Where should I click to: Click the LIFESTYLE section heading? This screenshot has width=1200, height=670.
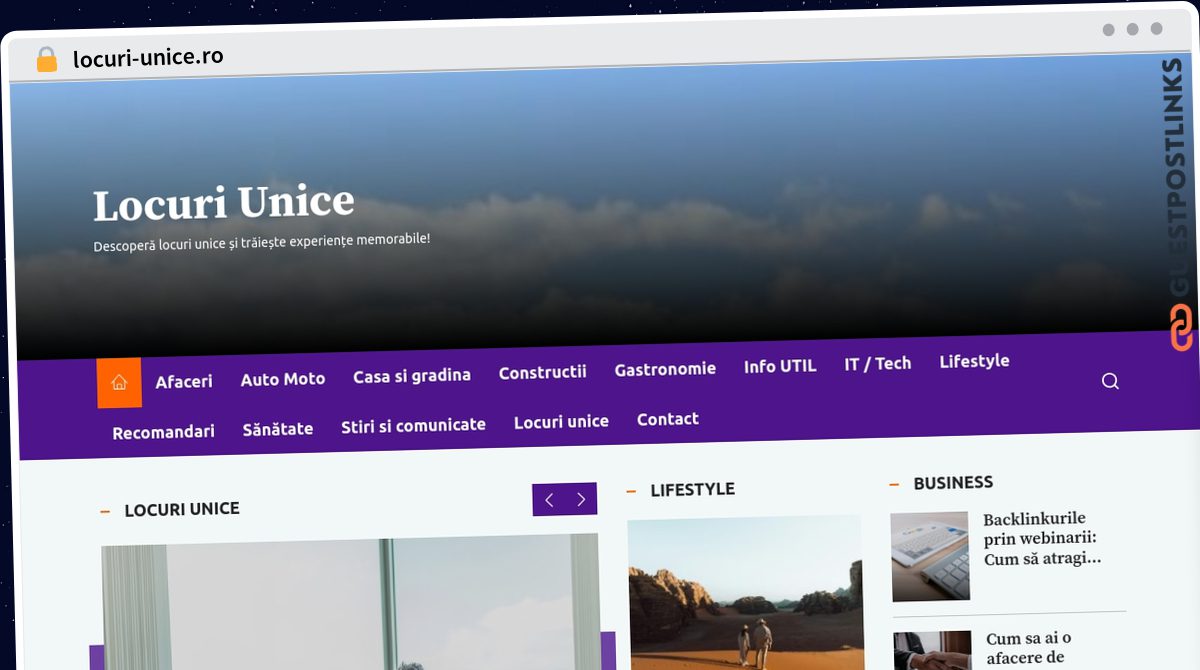tap(692, 490)
